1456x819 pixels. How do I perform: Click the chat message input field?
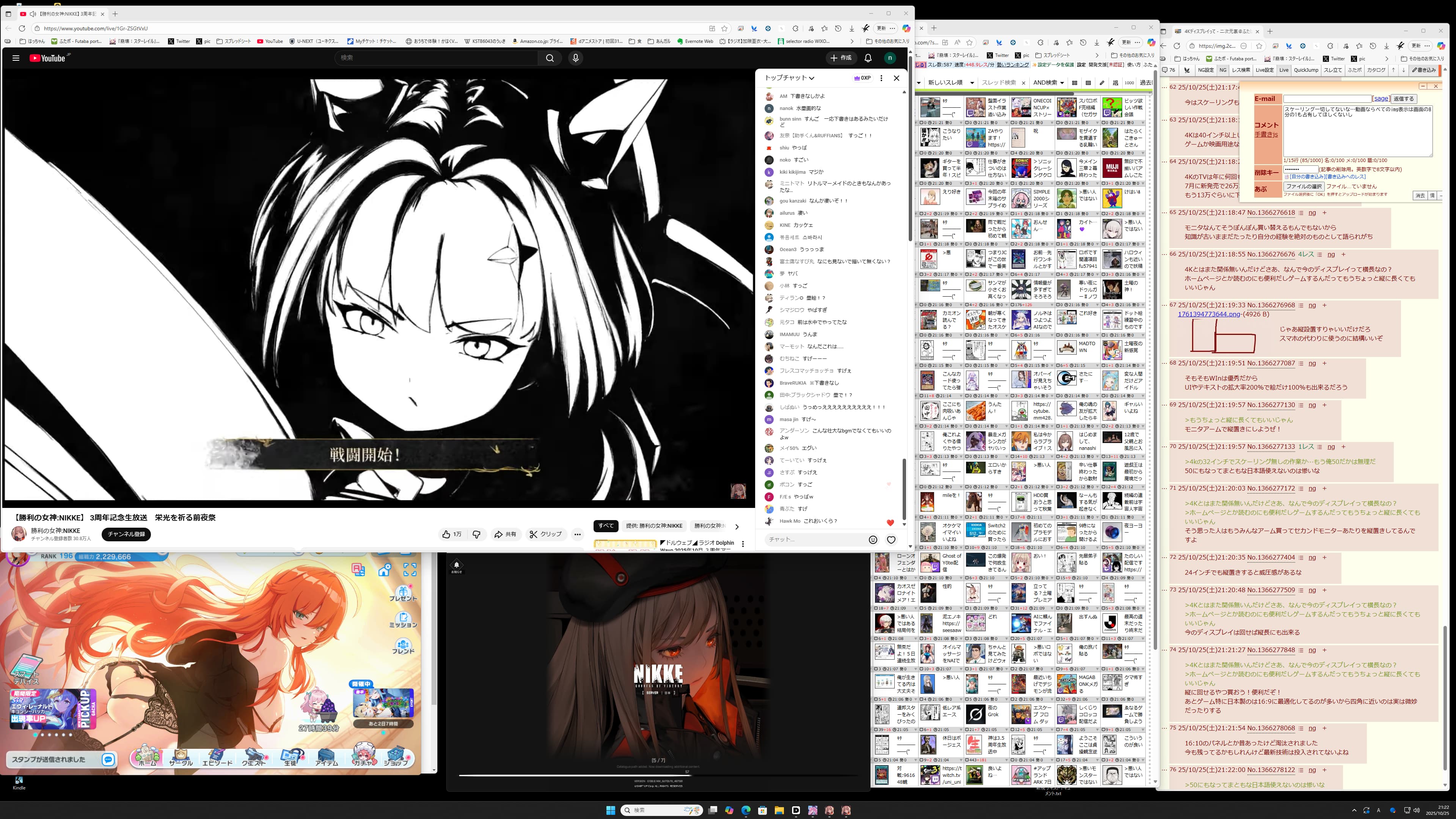[814, 540]
